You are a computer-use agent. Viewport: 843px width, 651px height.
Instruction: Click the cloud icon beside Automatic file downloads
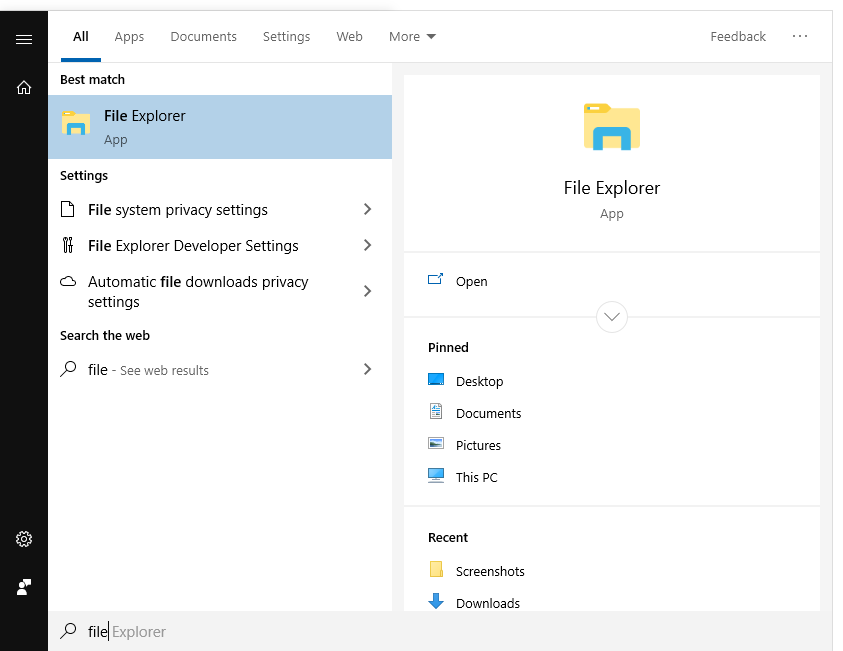[68, 281]
